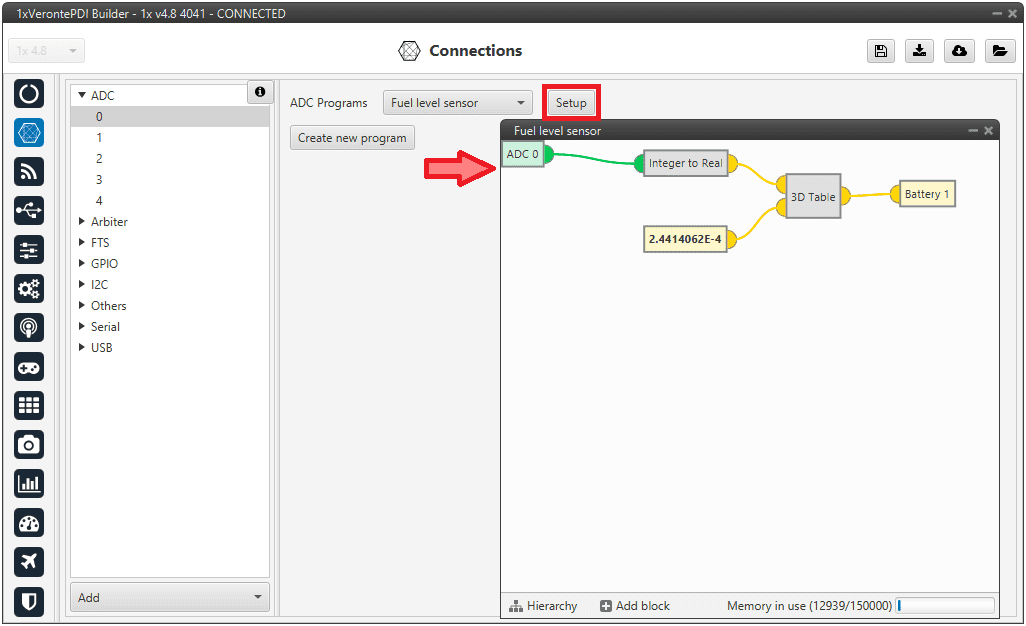Expand the FTS tree node
Screen dimensions: 1026x626
pyautogui.click(x=82, y=243)
